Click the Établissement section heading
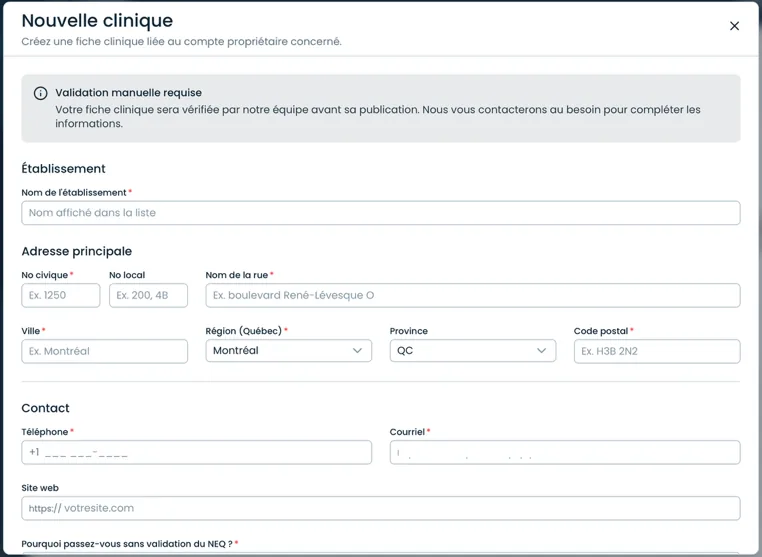This screenshot has width=762, height=557. [63, 169]
